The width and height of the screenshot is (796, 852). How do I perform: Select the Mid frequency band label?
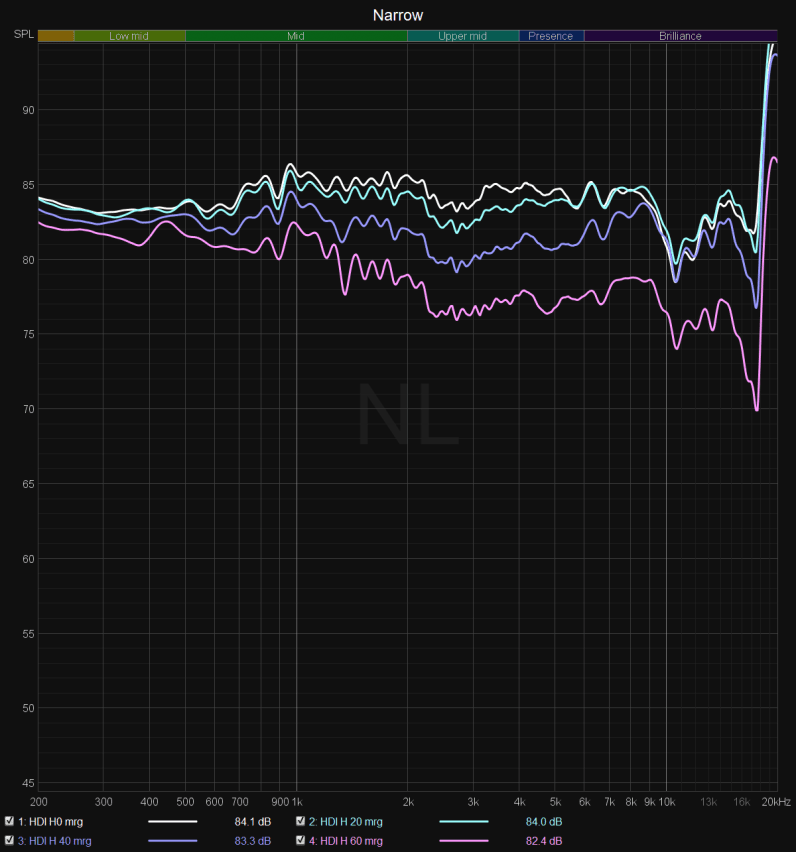(x=296, y=36)
